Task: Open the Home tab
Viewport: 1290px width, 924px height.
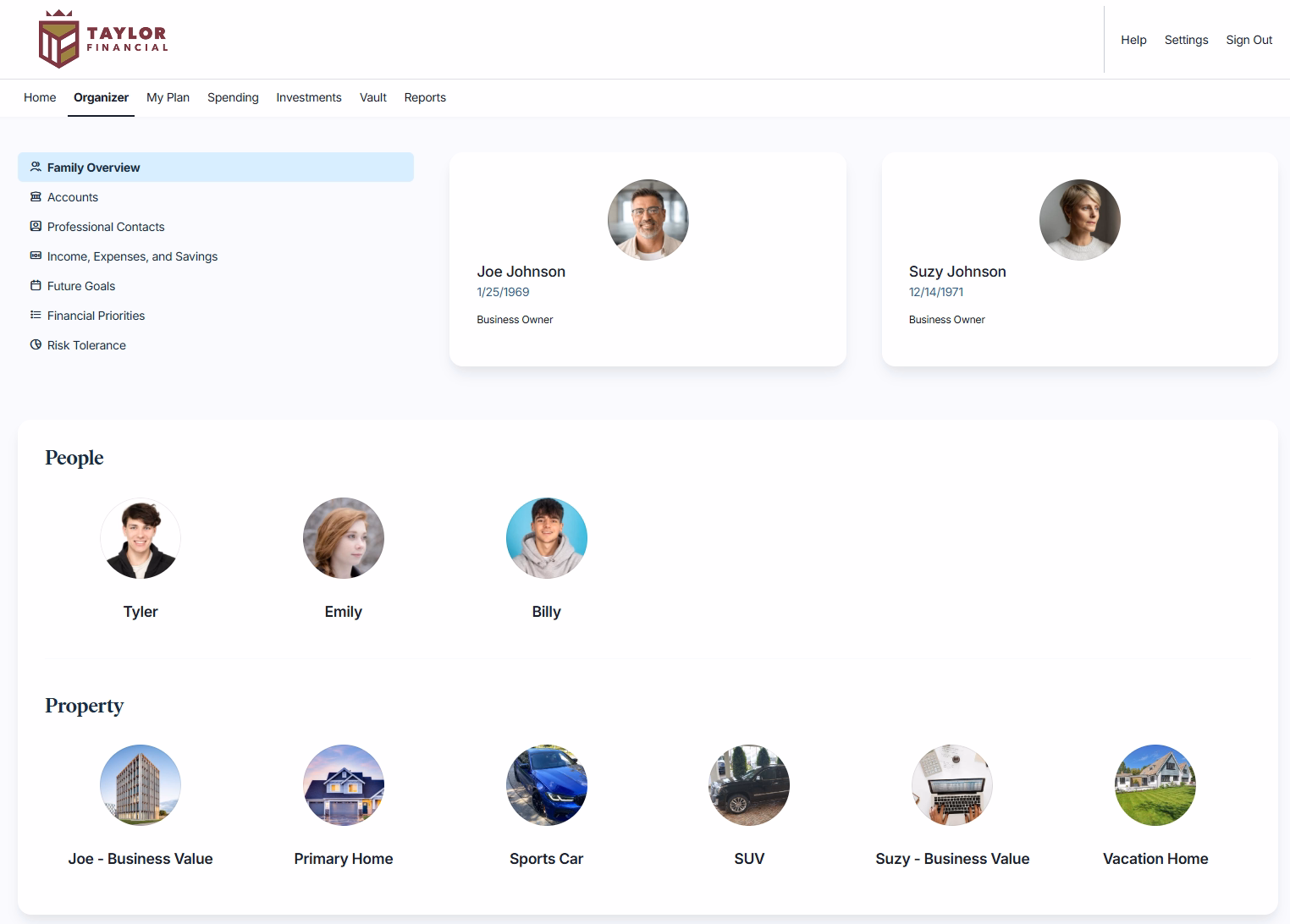Action: 40,97
